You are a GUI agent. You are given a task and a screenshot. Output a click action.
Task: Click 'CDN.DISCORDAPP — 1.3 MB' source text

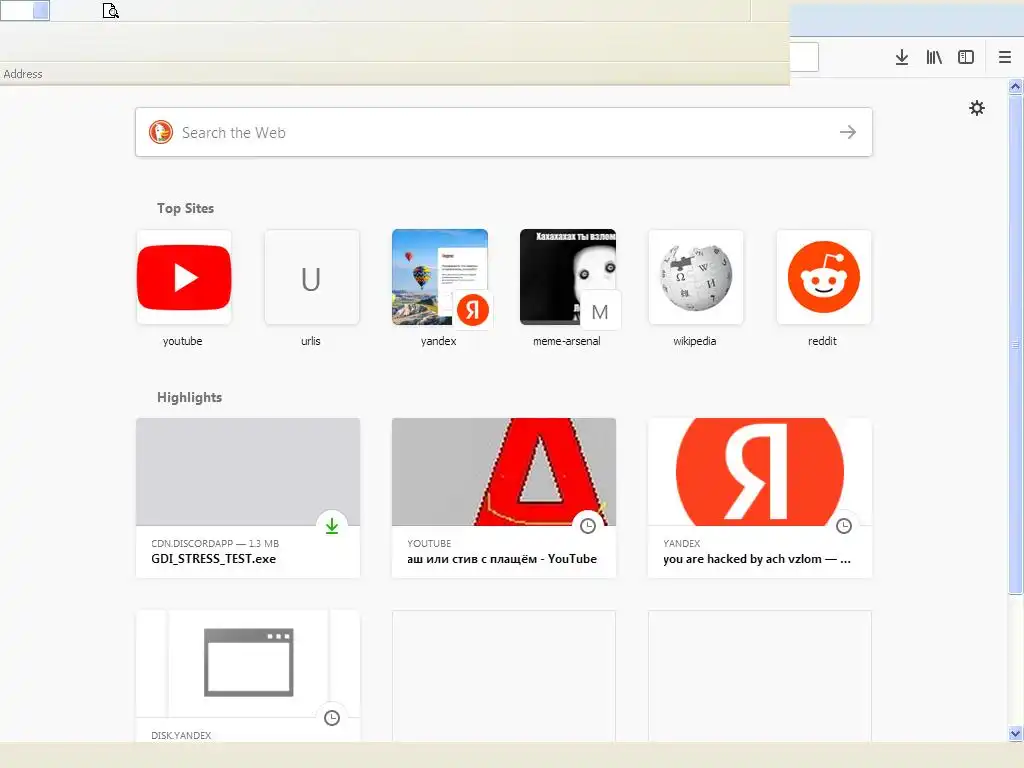tap(215, 543)
